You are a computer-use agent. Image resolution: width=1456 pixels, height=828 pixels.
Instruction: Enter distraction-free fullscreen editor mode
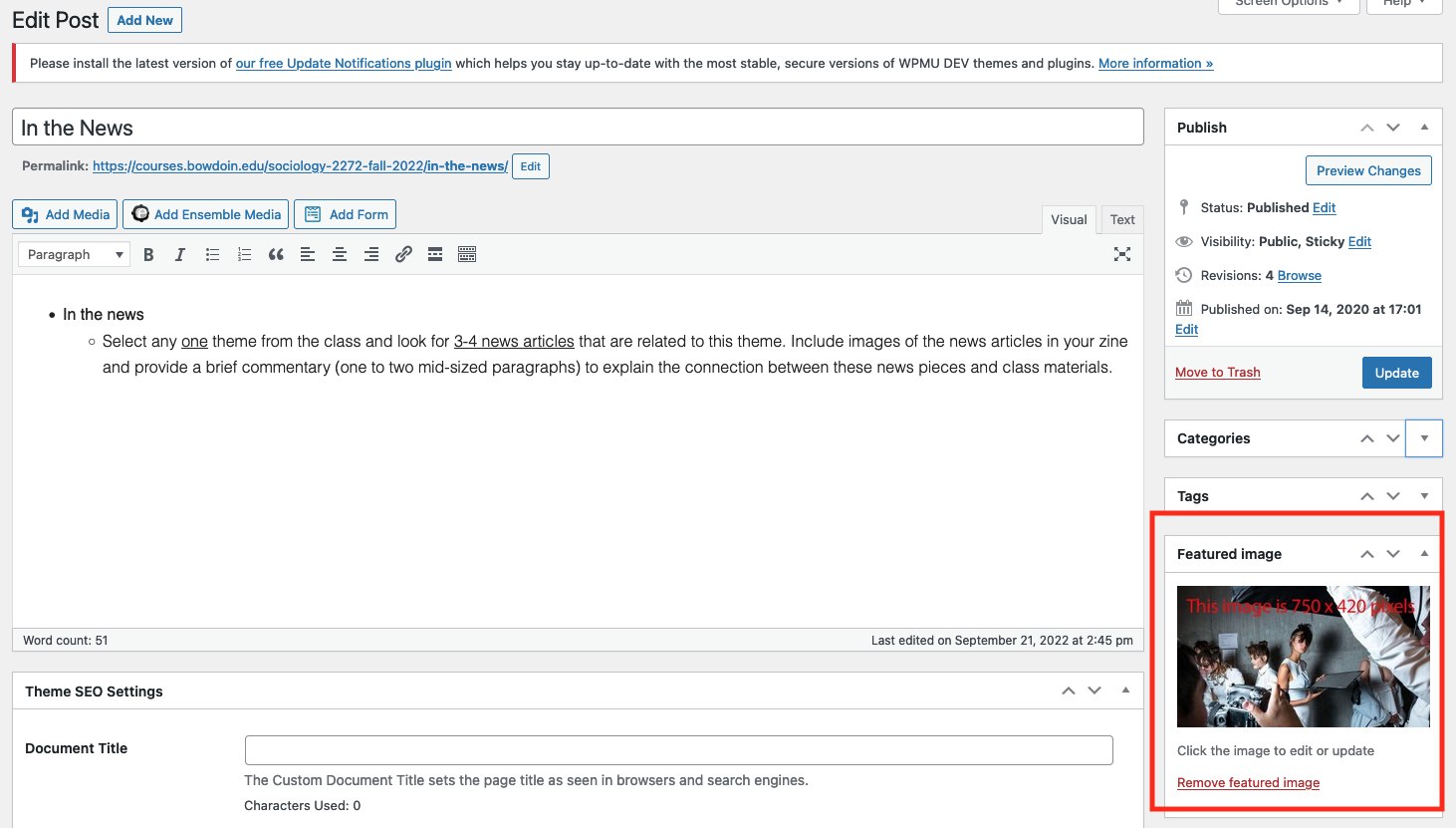tap(1122, 254)
